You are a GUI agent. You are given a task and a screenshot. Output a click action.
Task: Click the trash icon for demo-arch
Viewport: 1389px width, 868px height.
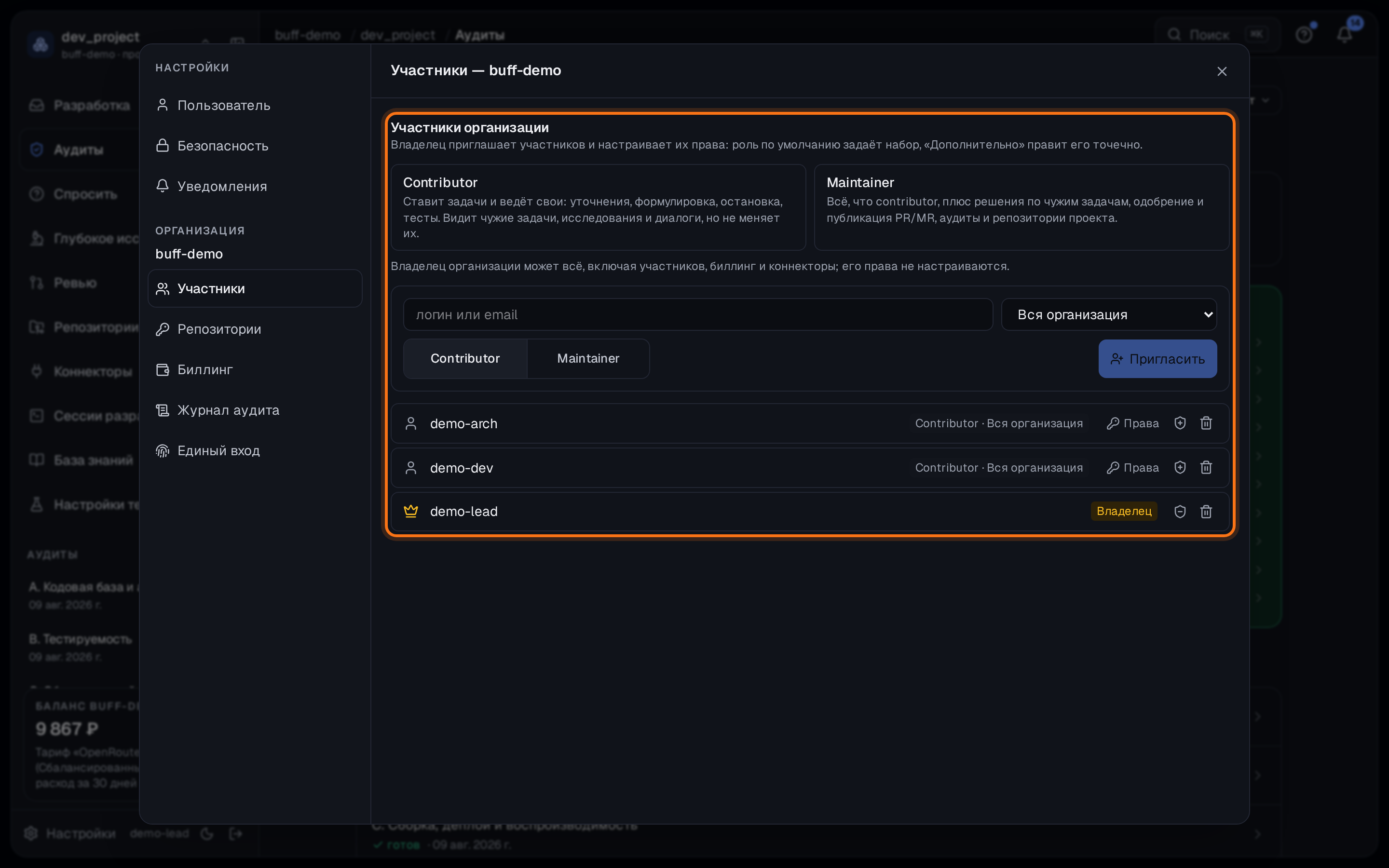coord(1206,423)
